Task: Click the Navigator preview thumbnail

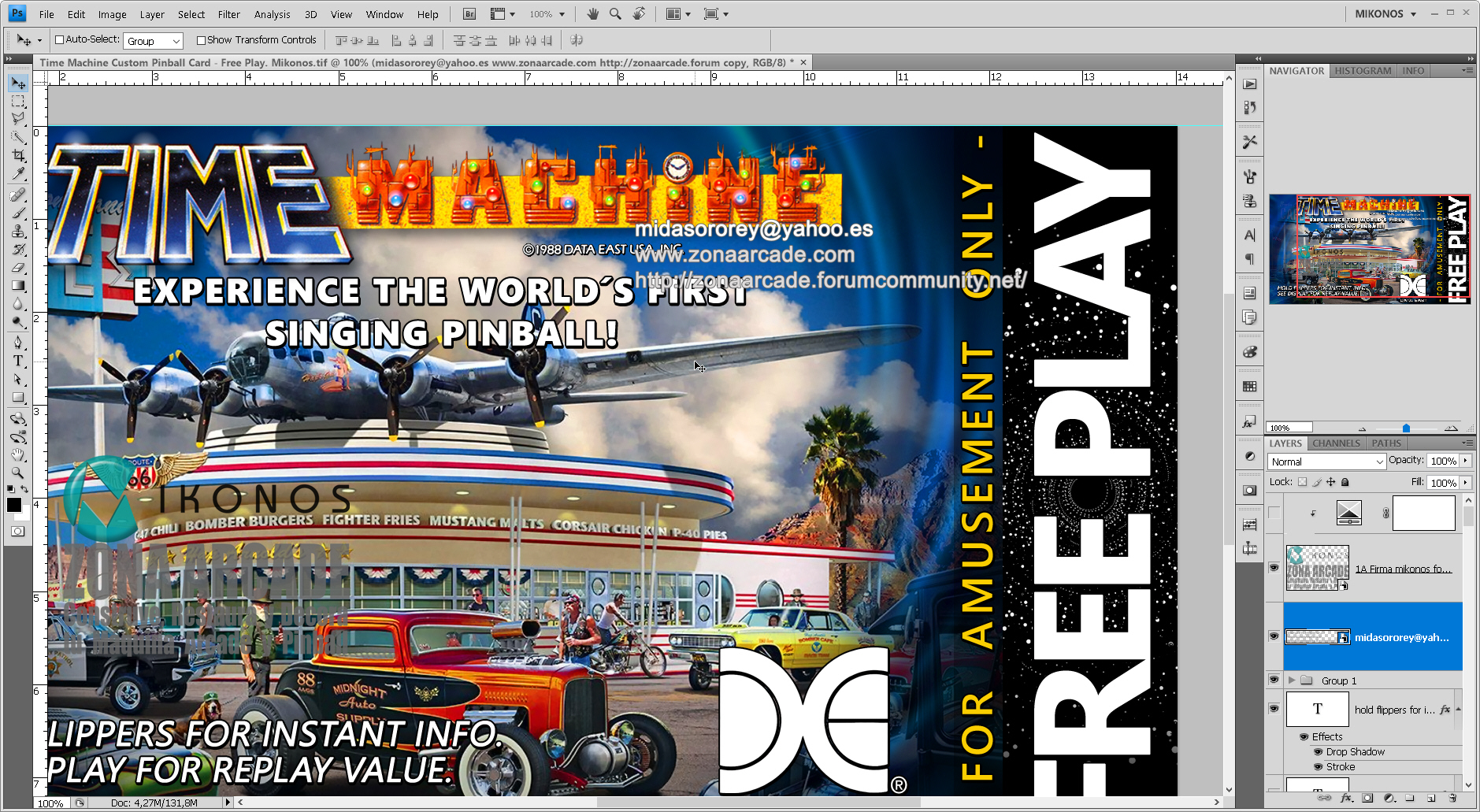Action: click(1370, 249)
